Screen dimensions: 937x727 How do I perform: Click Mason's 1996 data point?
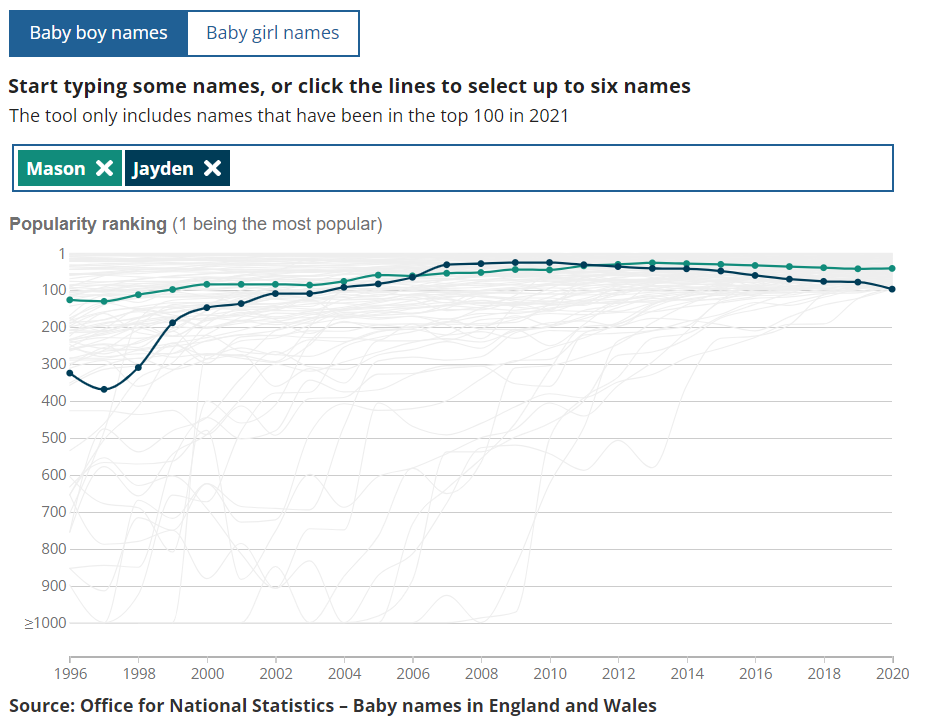pos(70,300)
